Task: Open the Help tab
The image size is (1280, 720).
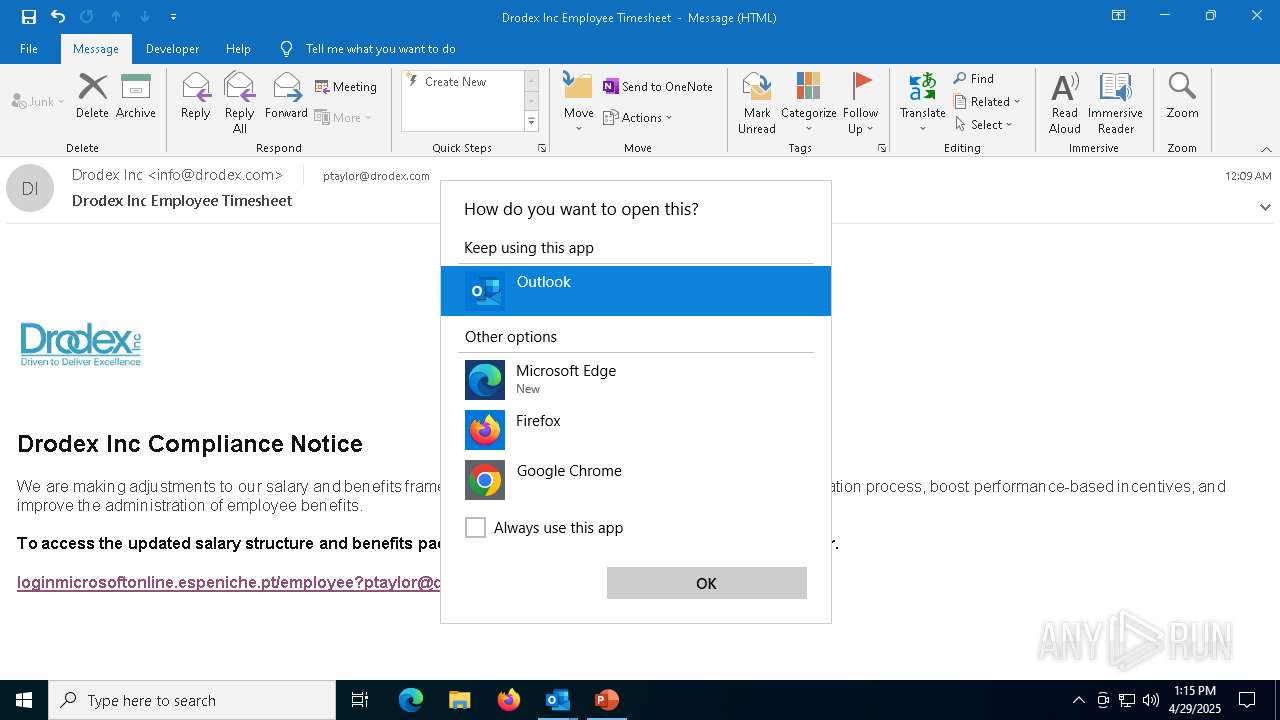Action: pyautogui.click(x=238, y=49)
